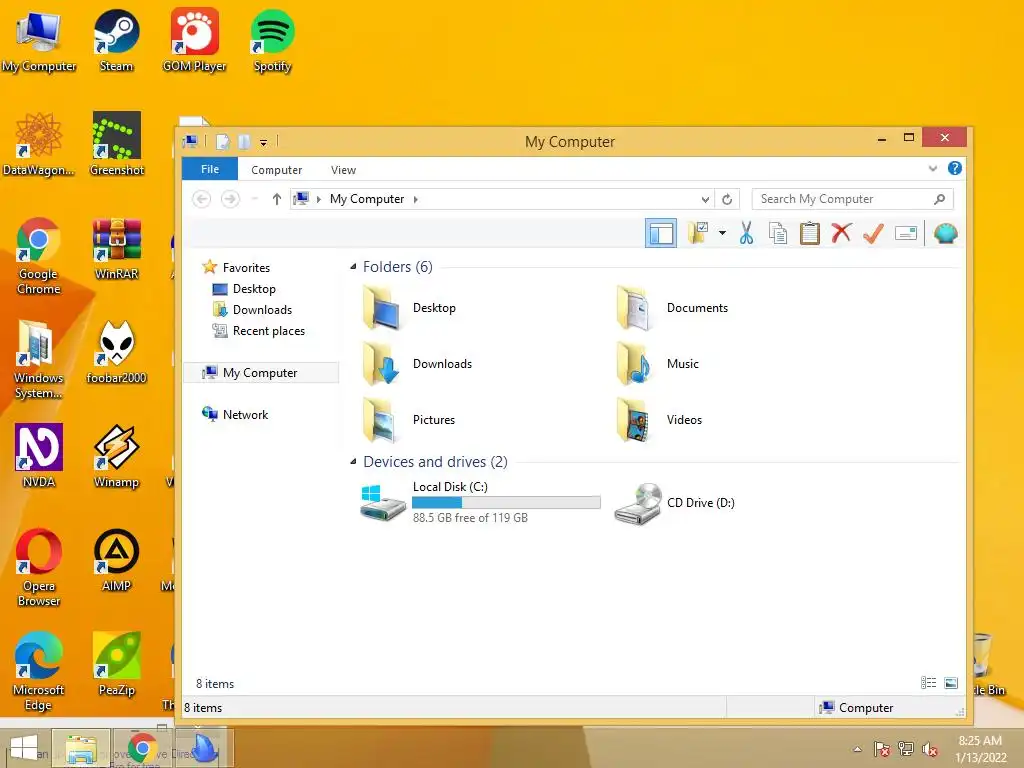Switch to the Computer ribbon tab
Viewport: 1024px width, 768px height.
276,170
